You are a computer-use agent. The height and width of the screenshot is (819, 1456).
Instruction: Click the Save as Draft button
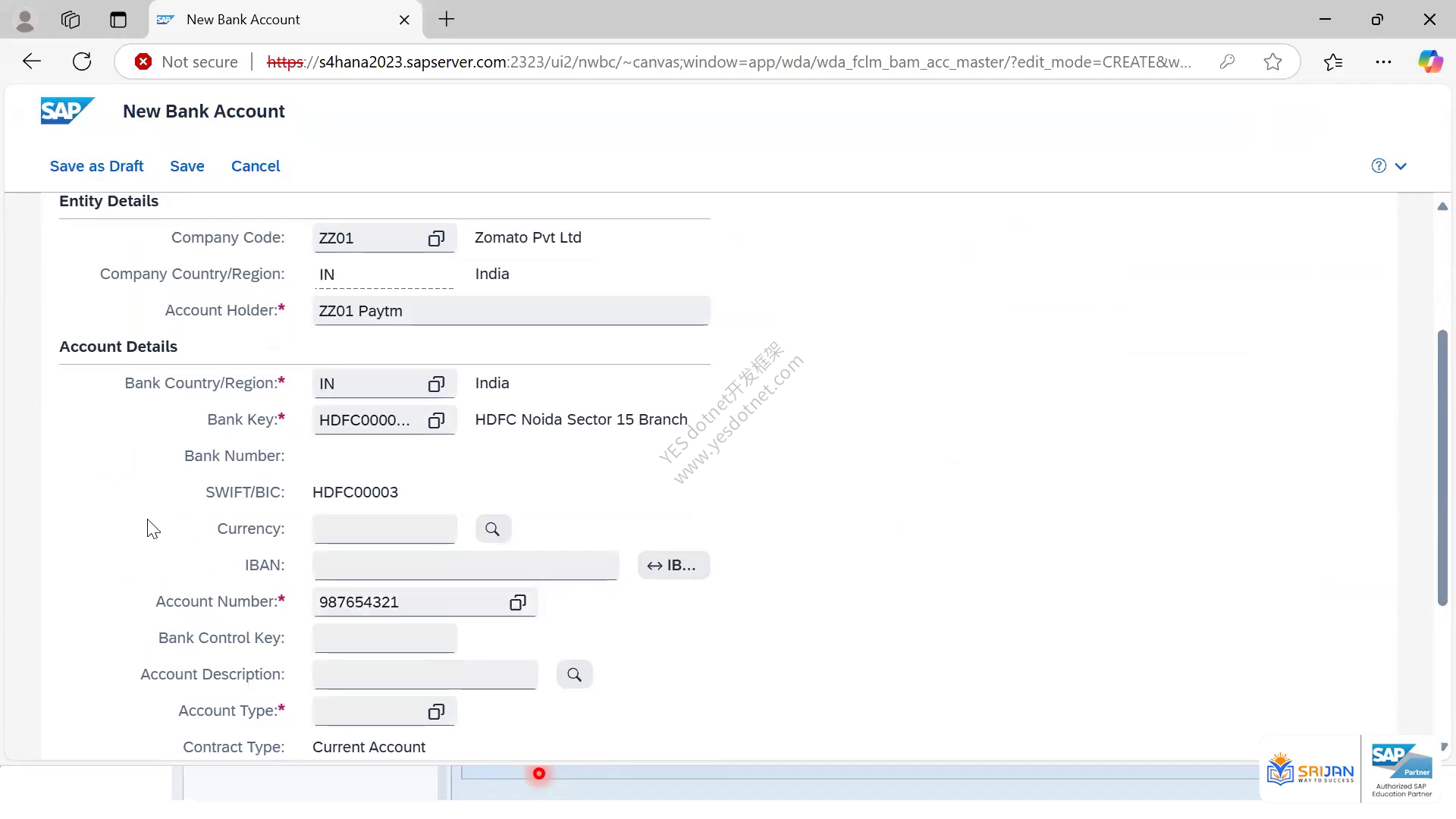(96, 166)
